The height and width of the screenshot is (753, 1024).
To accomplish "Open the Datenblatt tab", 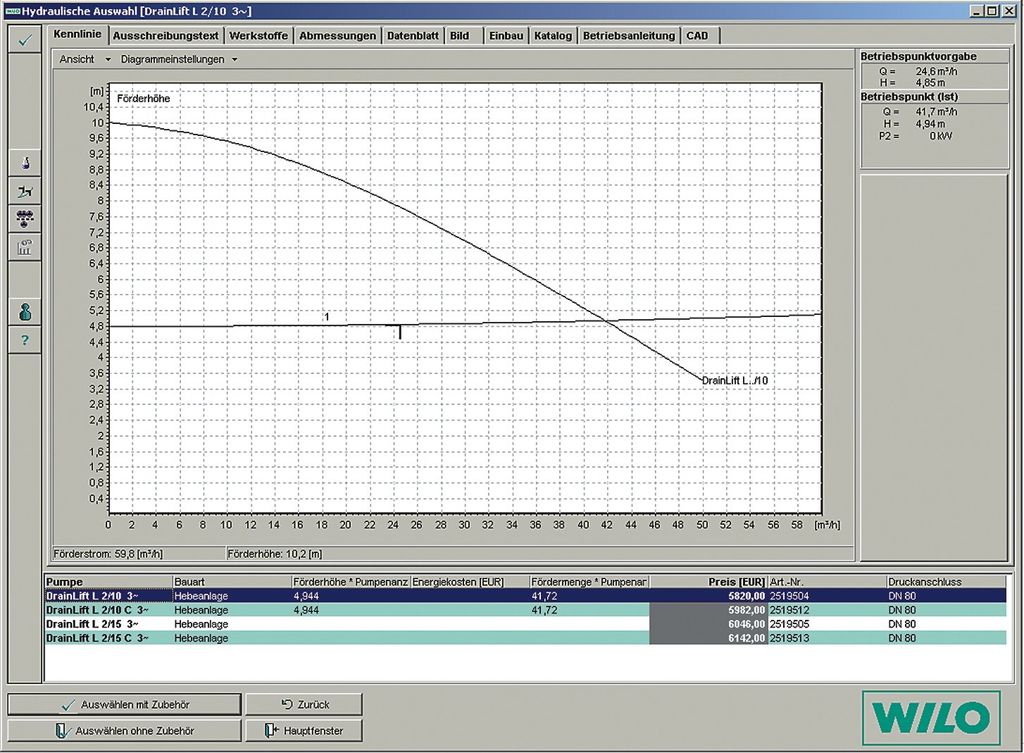I will point(413,36).
